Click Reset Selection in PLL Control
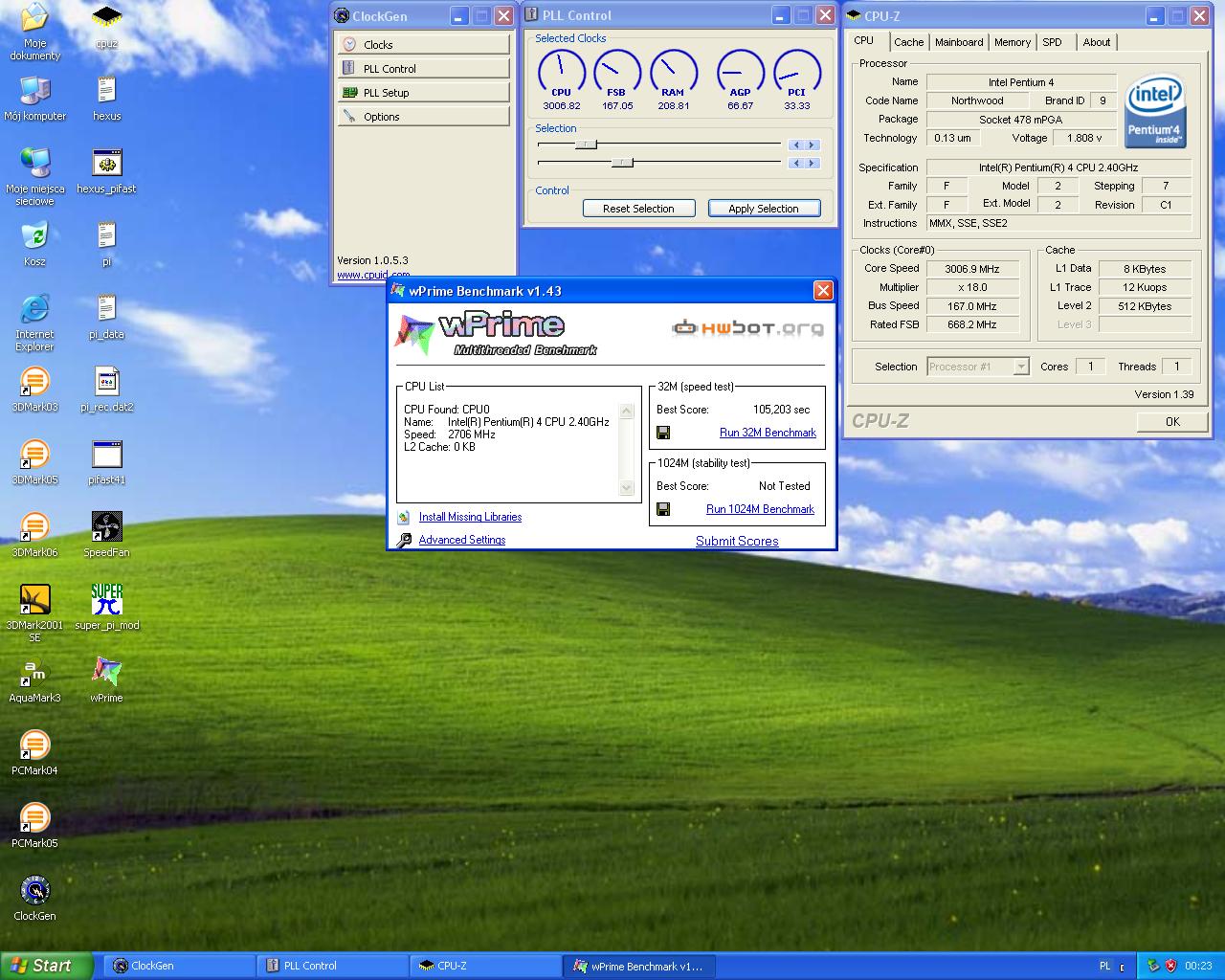The height and width of the screenshot is (980, 1225). [x=638, y=209]
